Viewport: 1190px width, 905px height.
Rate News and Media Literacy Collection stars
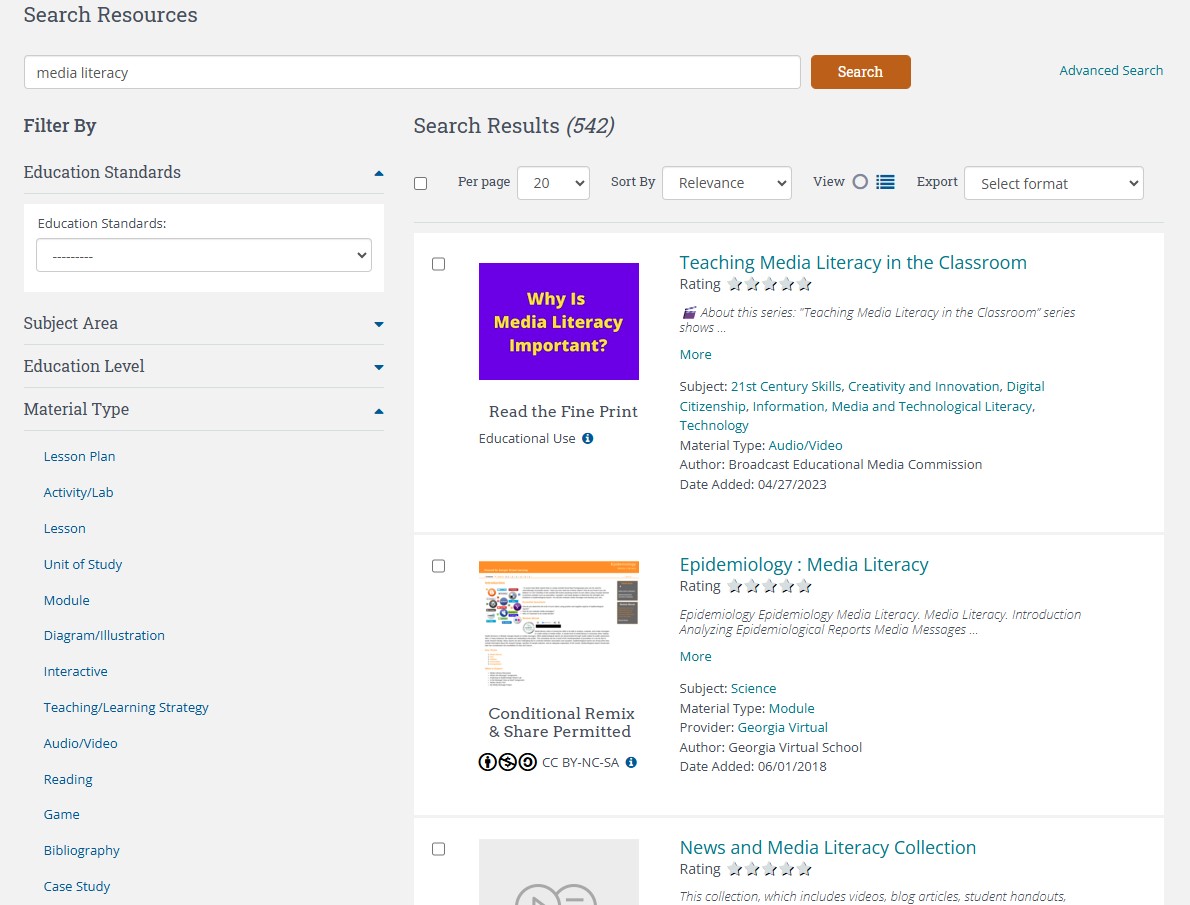pyautogui.click(x=770, y=869)
